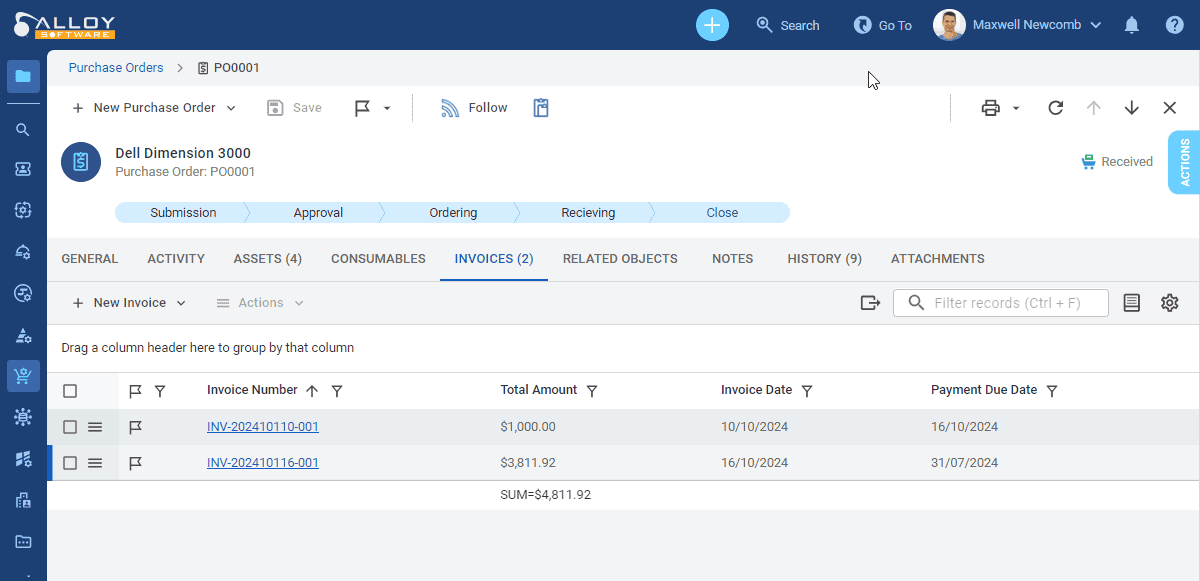This screenshot has width=1200, height=581.
Task: Refresh the purchase order record
Action: (1055, 108)
